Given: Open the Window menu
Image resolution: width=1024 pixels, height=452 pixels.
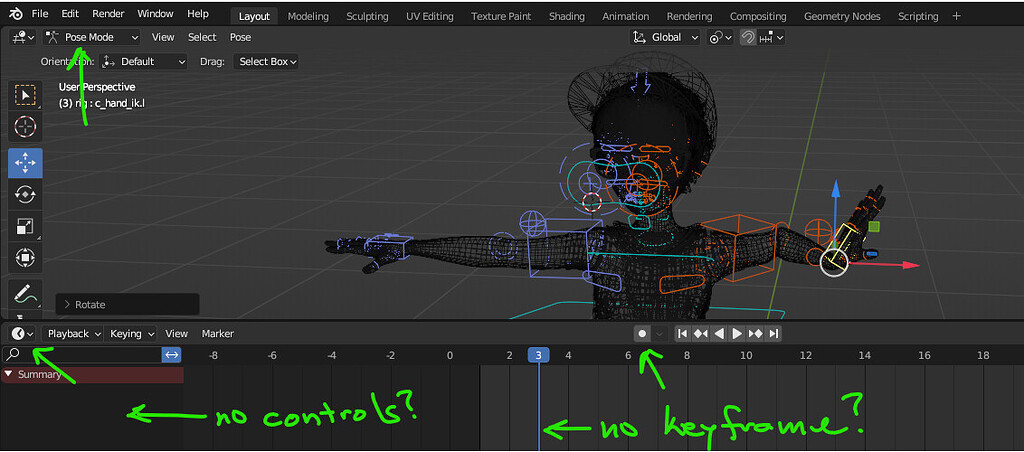Looking at the screenshot, I should click(x=155, y=14).
